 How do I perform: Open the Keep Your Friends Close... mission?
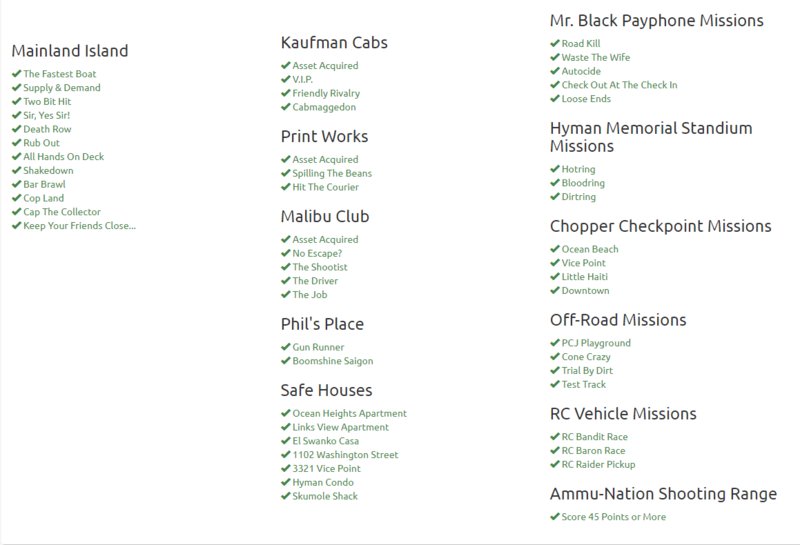point(80,226)
